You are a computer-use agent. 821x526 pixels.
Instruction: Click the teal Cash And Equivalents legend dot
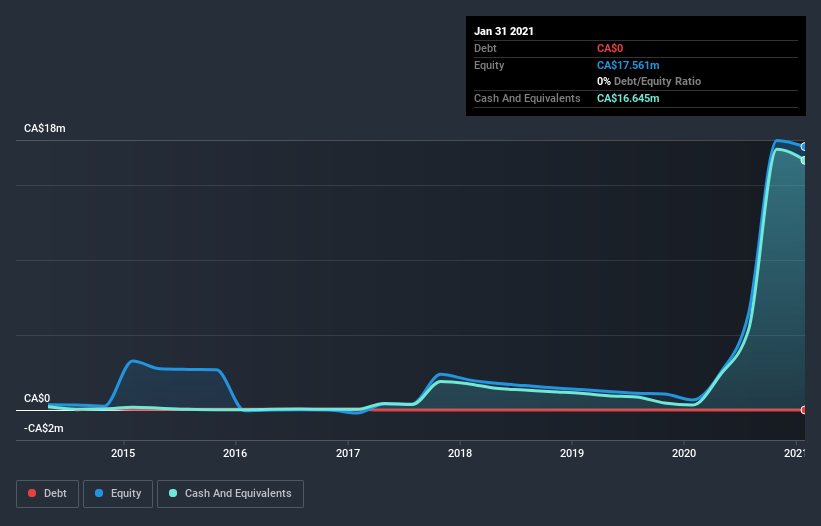point(173,493)
